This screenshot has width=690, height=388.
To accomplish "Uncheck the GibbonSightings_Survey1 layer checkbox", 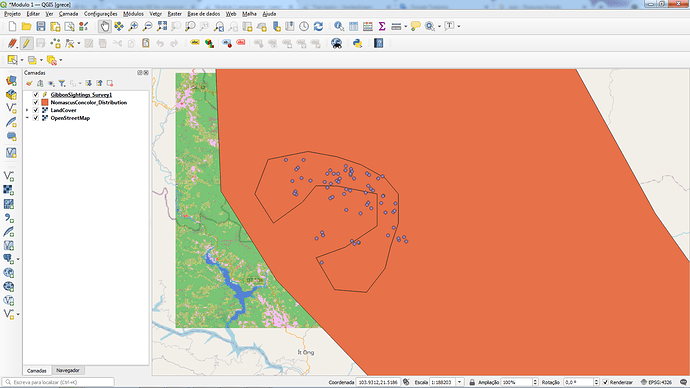I will pyautogui.click(x=36, y=95).
